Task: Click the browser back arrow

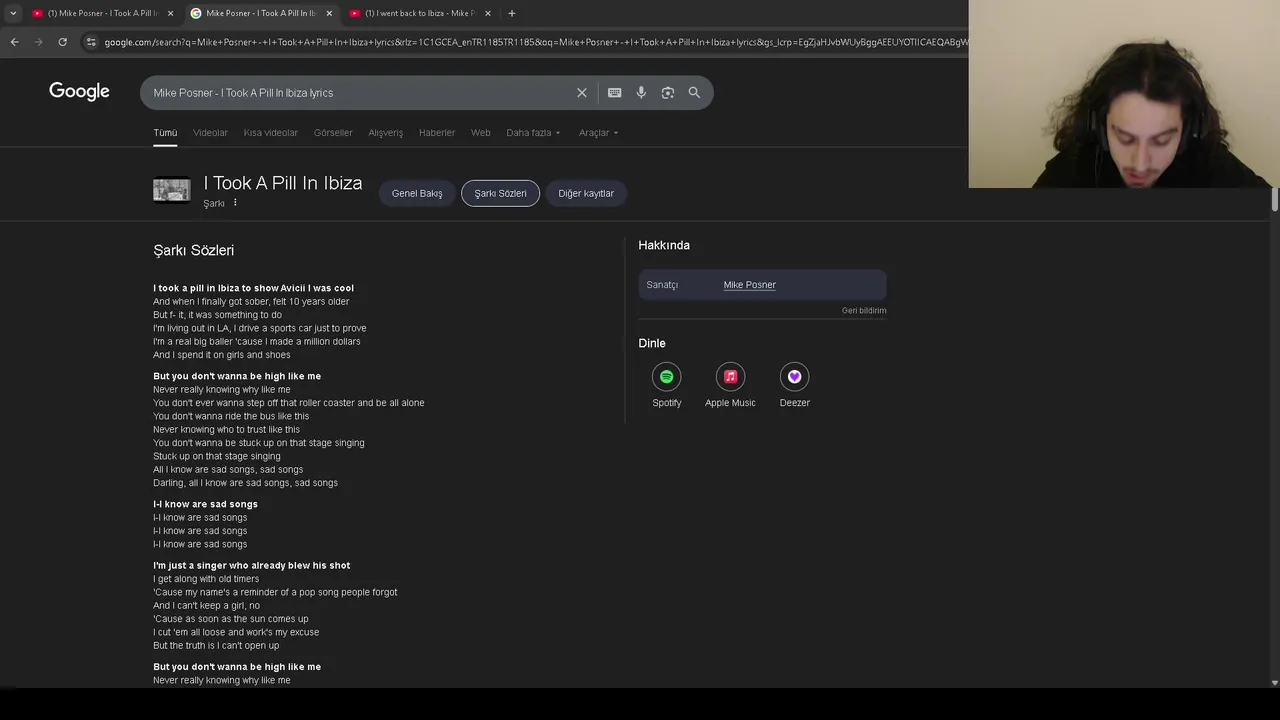Action: point(14,42)
